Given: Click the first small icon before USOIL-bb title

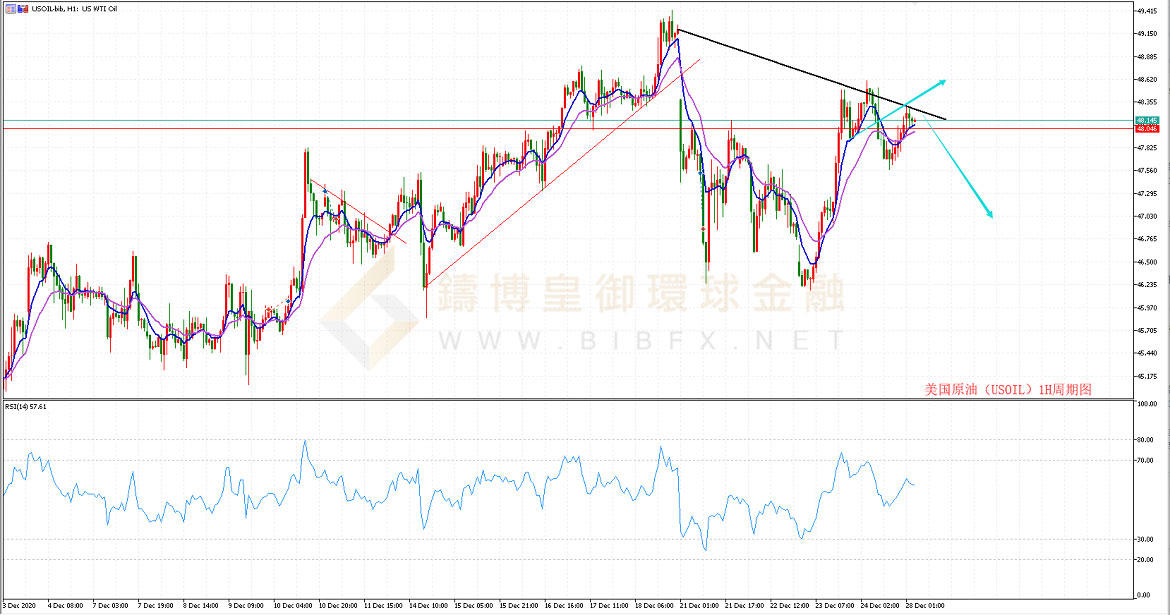Looking at the screenshot, I should pos(9,7).
